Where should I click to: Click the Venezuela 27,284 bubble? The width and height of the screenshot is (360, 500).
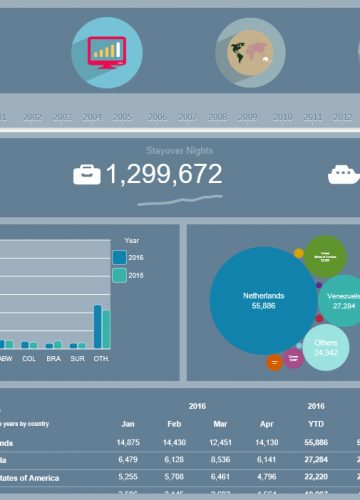tap(340, 301)
